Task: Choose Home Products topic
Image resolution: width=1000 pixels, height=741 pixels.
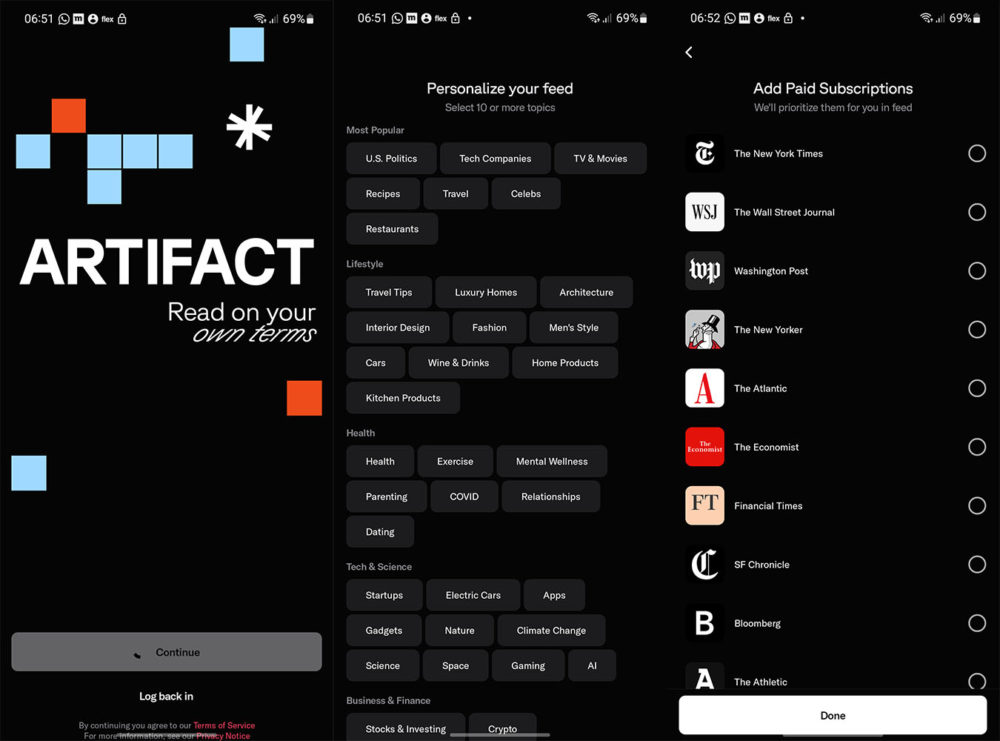Action: 565,363
